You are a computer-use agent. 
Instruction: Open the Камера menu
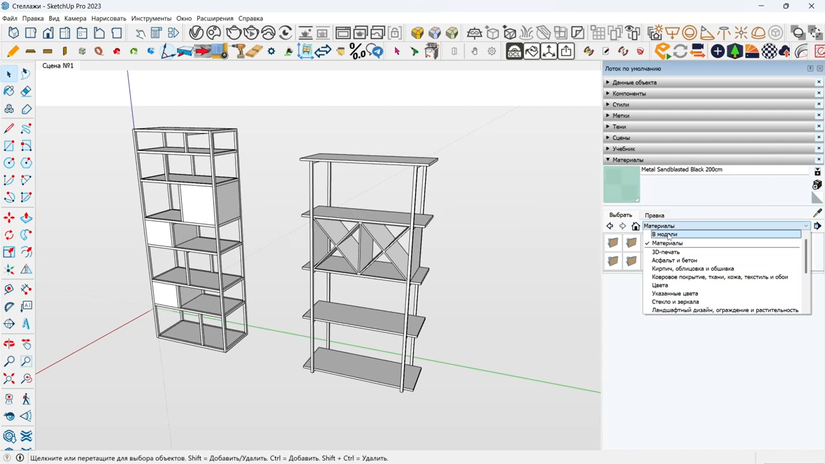75,18
